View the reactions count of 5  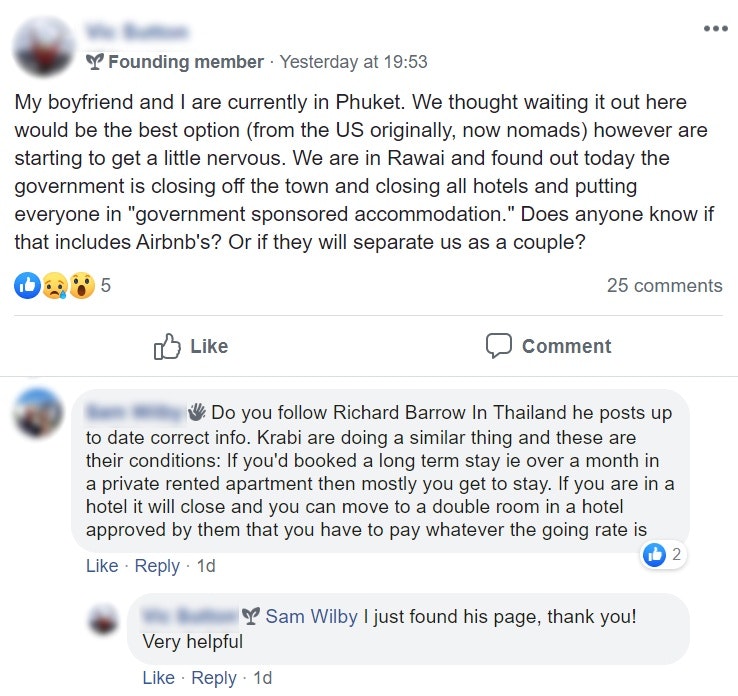click(x=106, y=286)
